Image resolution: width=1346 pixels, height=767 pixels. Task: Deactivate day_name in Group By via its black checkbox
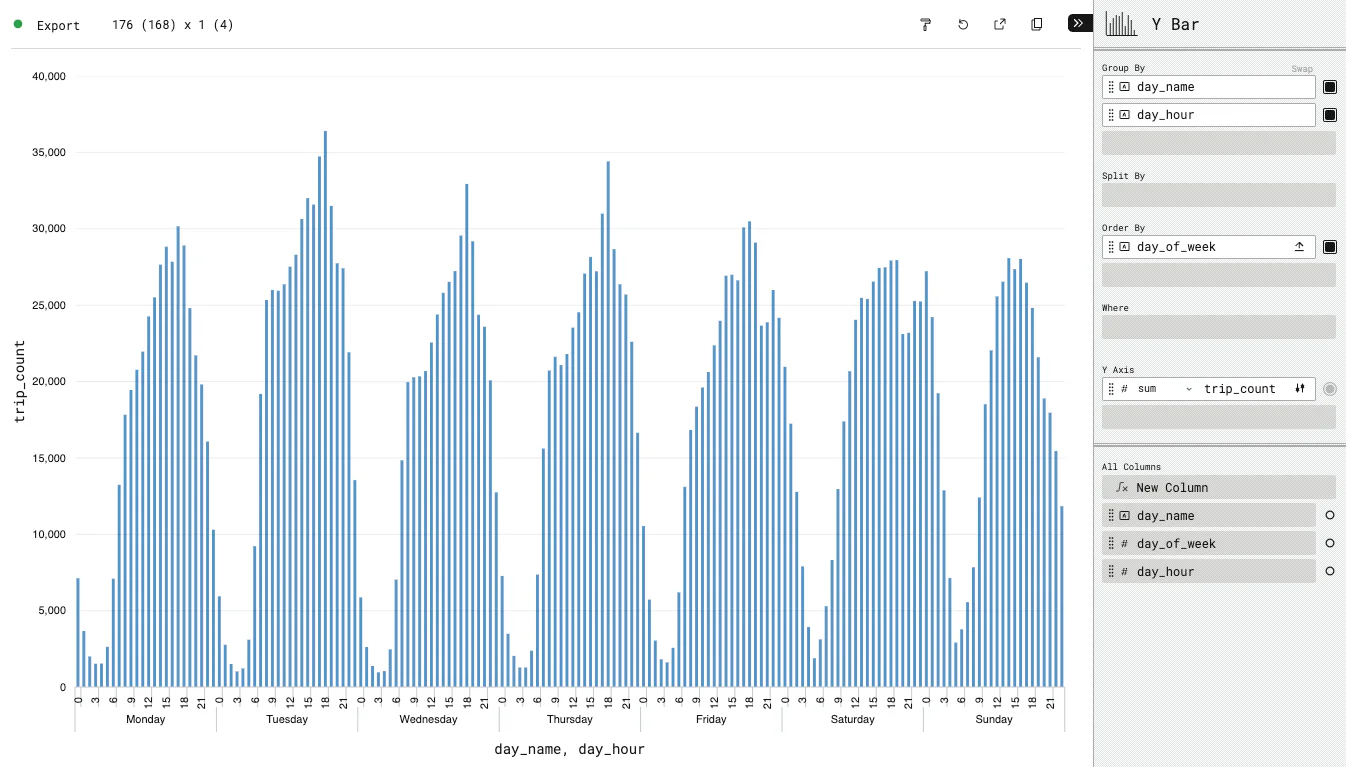[x=1330, y=87]
